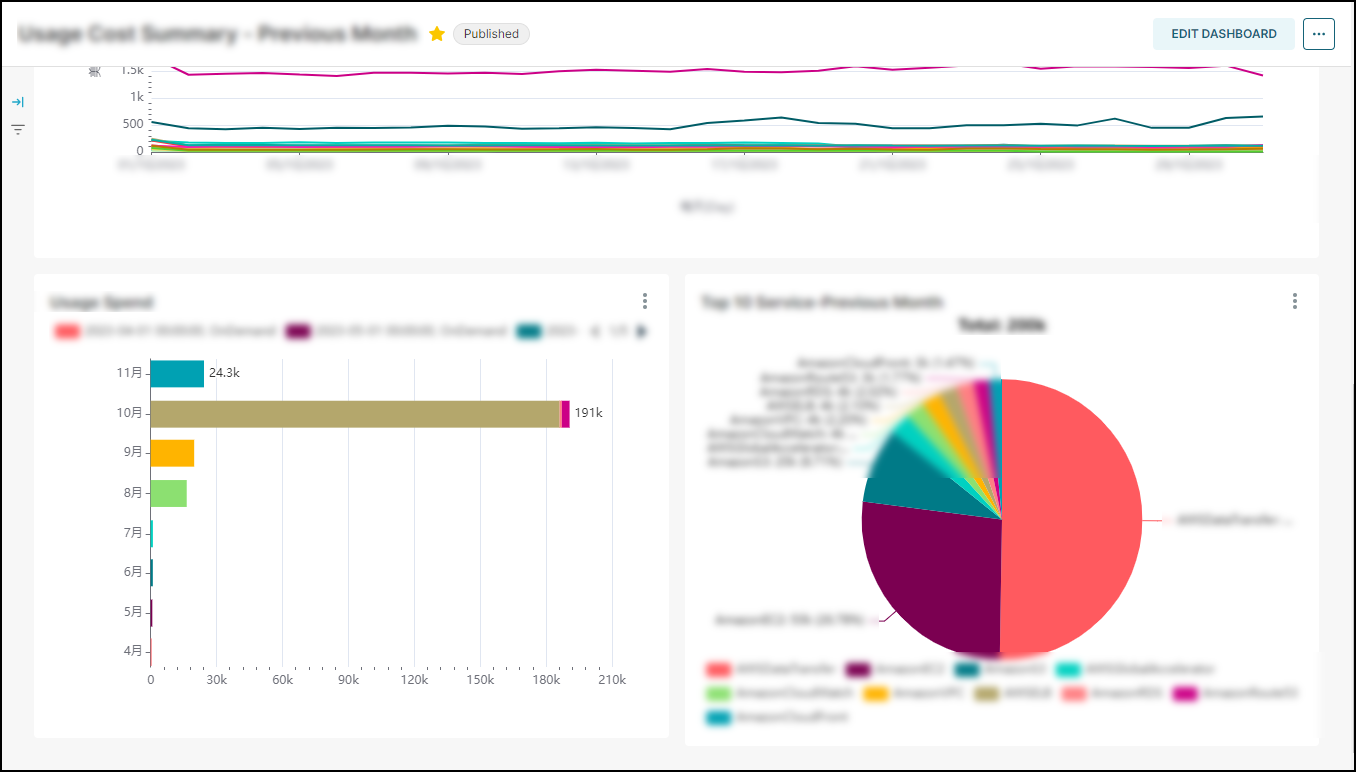Open the Top 10 Service card kebab menu
This screenshot has height=772, width=1356.
[x=1295, y=301]
